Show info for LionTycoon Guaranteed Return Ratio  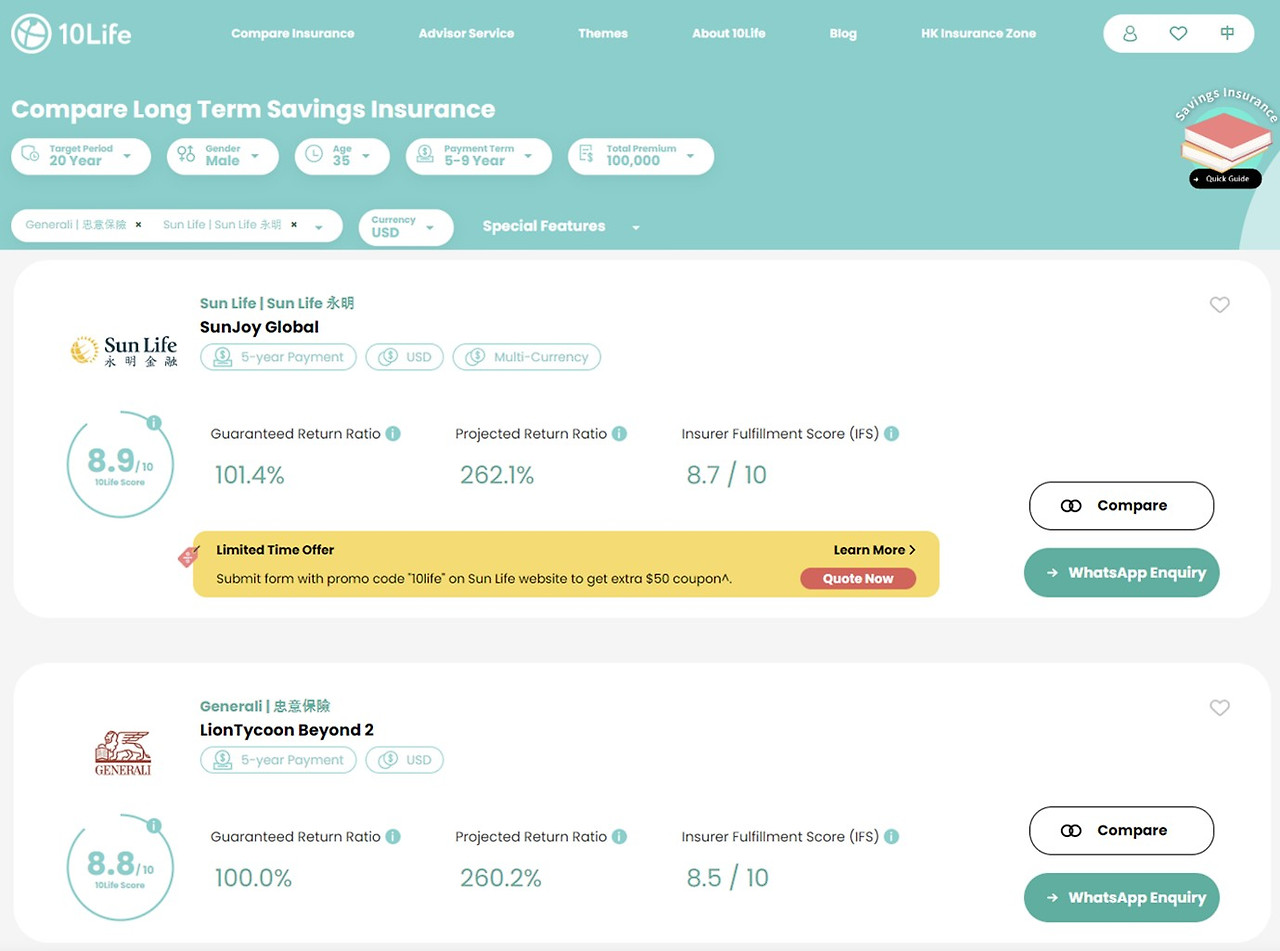coord(393,837)
